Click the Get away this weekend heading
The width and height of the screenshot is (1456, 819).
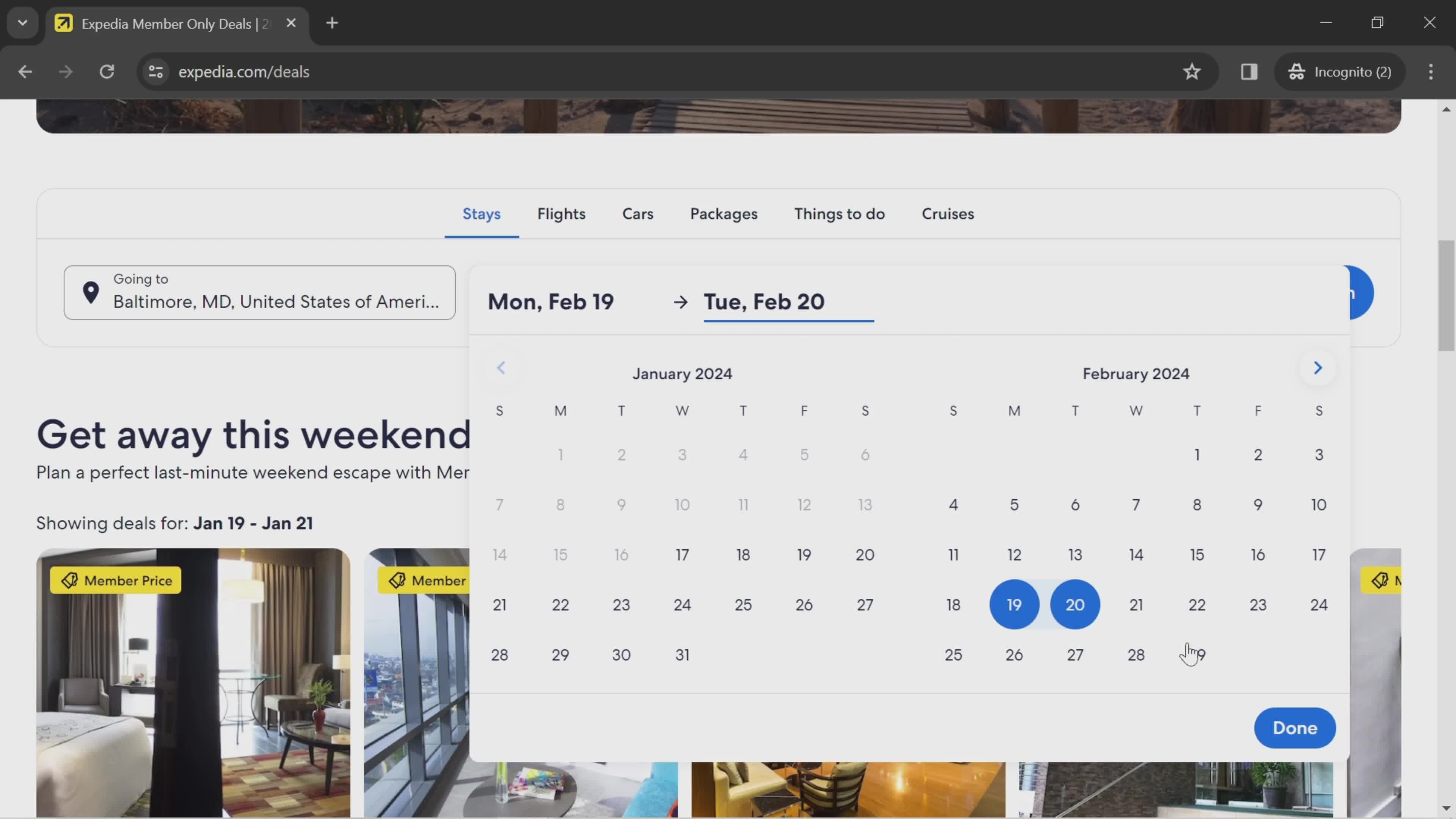coord(253,435)
